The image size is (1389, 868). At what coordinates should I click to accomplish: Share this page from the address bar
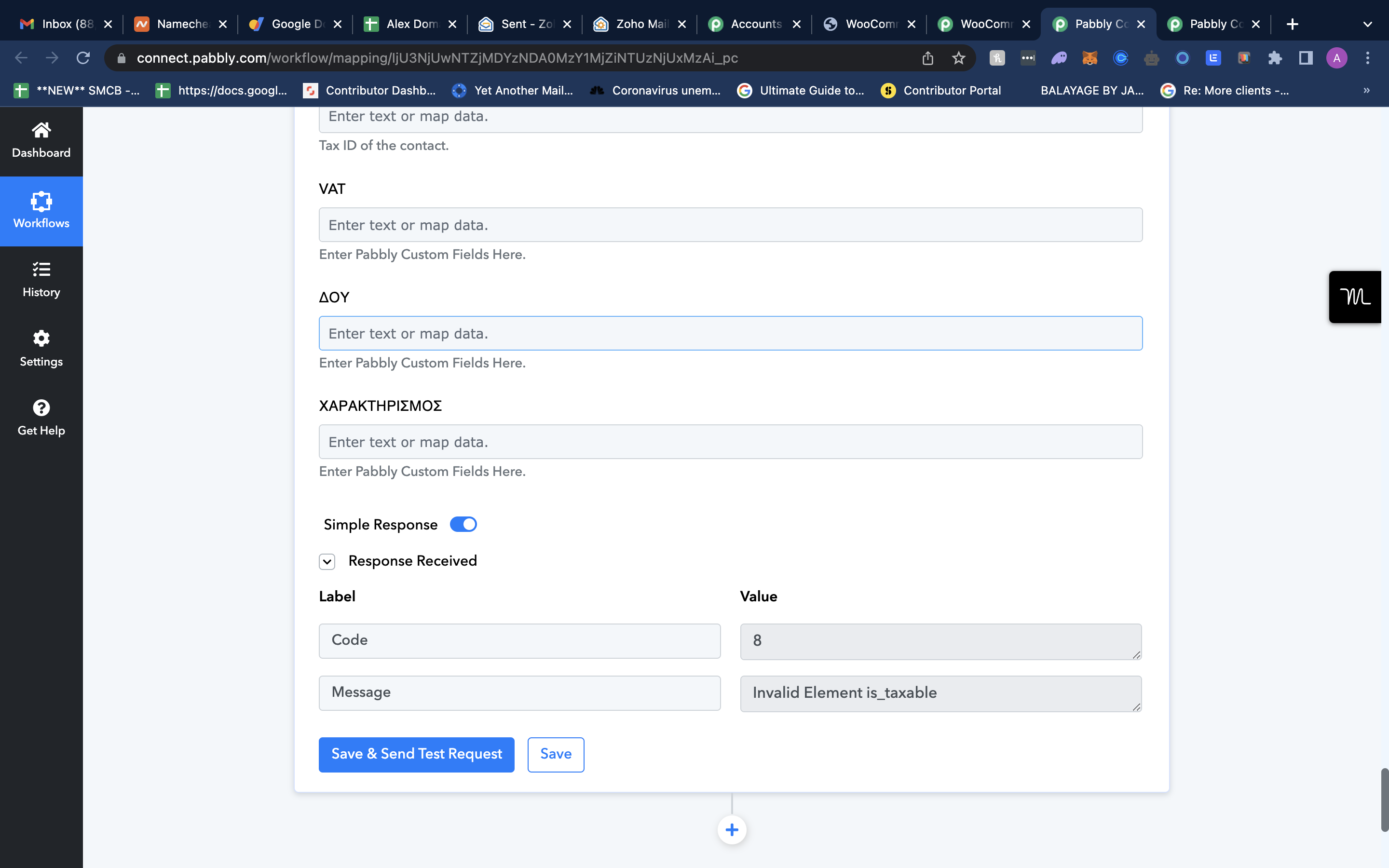pos(927,58)
